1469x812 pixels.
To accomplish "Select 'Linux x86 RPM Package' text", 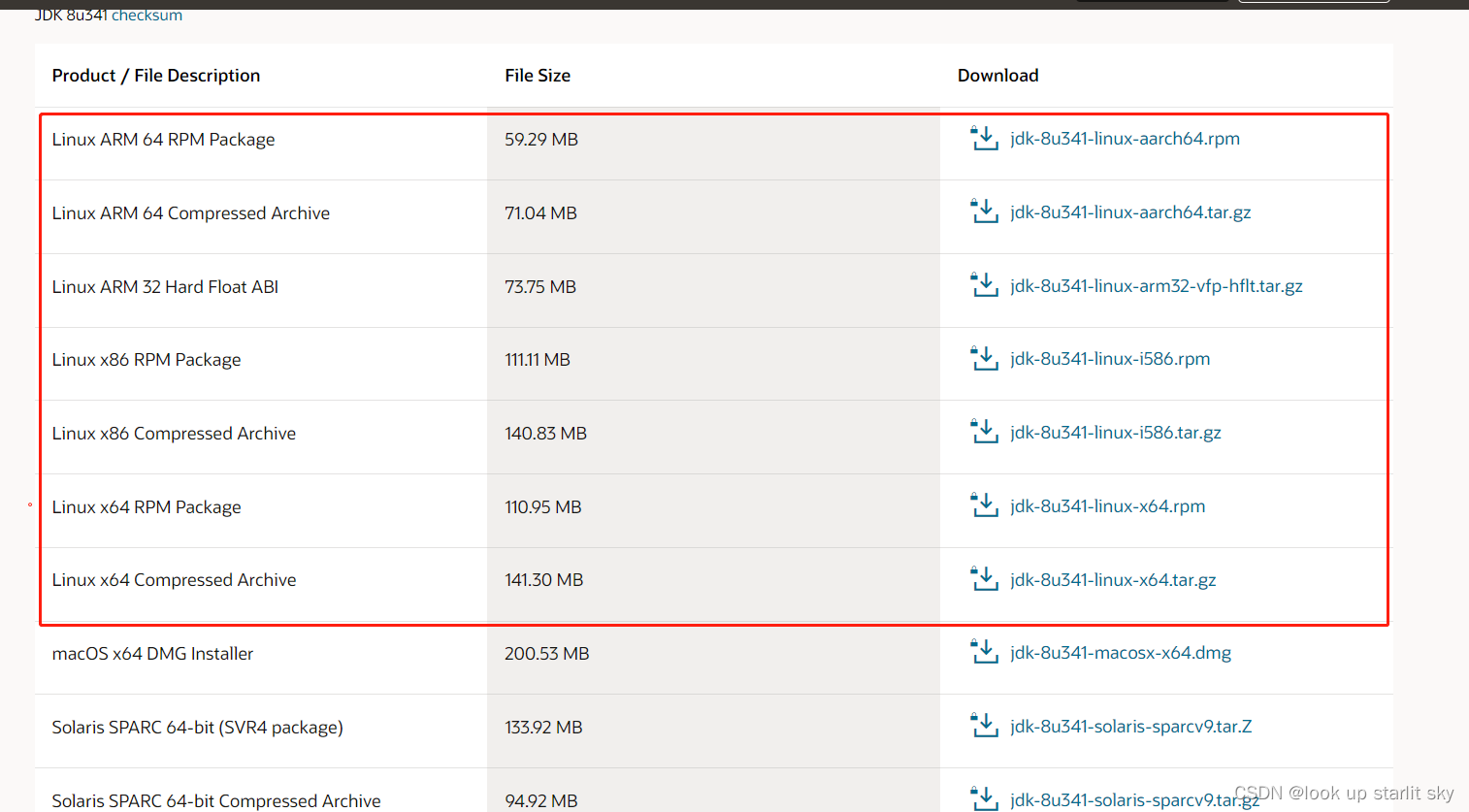I will (x=147, y=360).
